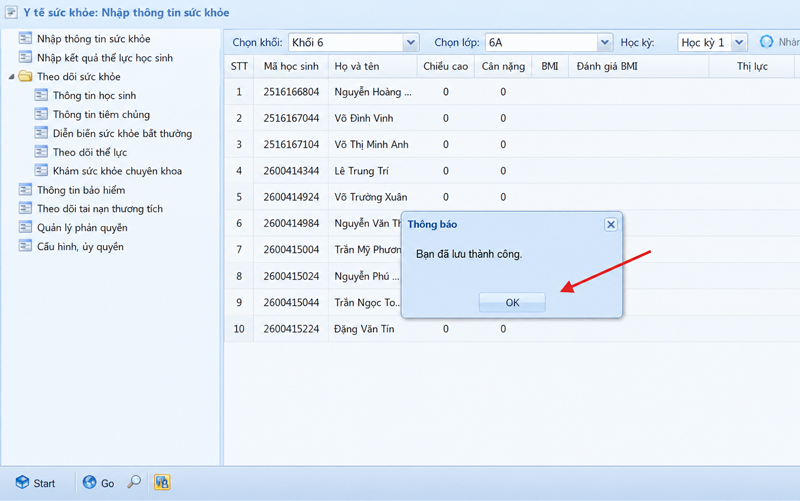Click the Theo dõi sức khỏe folder icon
This screenshot has height=501, width=800.
[x=25, y=77]
